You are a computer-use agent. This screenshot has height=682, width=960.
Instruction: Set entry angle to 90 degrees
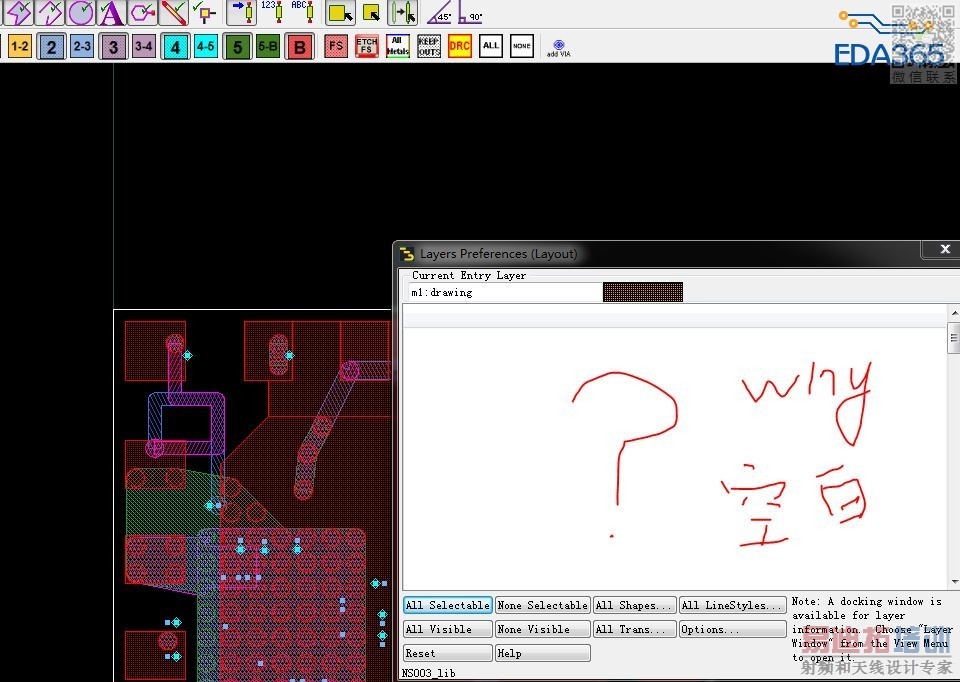click(470, 12)
